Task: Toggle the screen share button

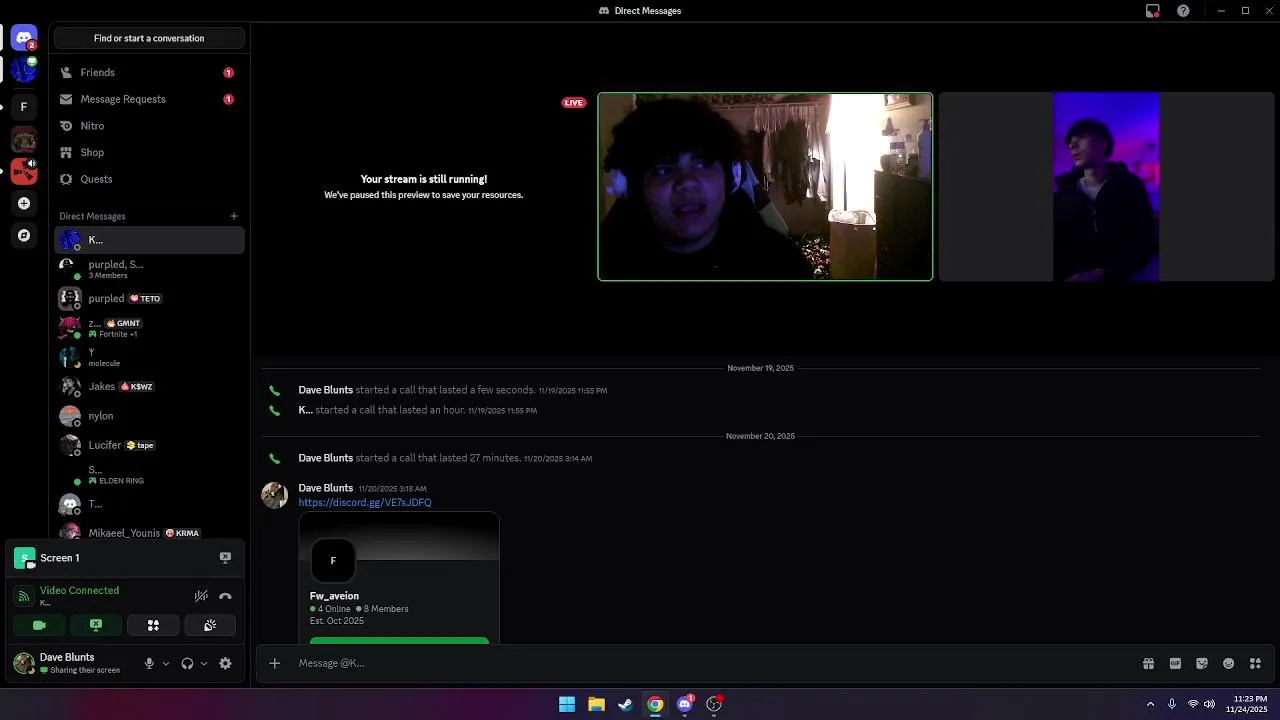Action: tap(96, 625)
